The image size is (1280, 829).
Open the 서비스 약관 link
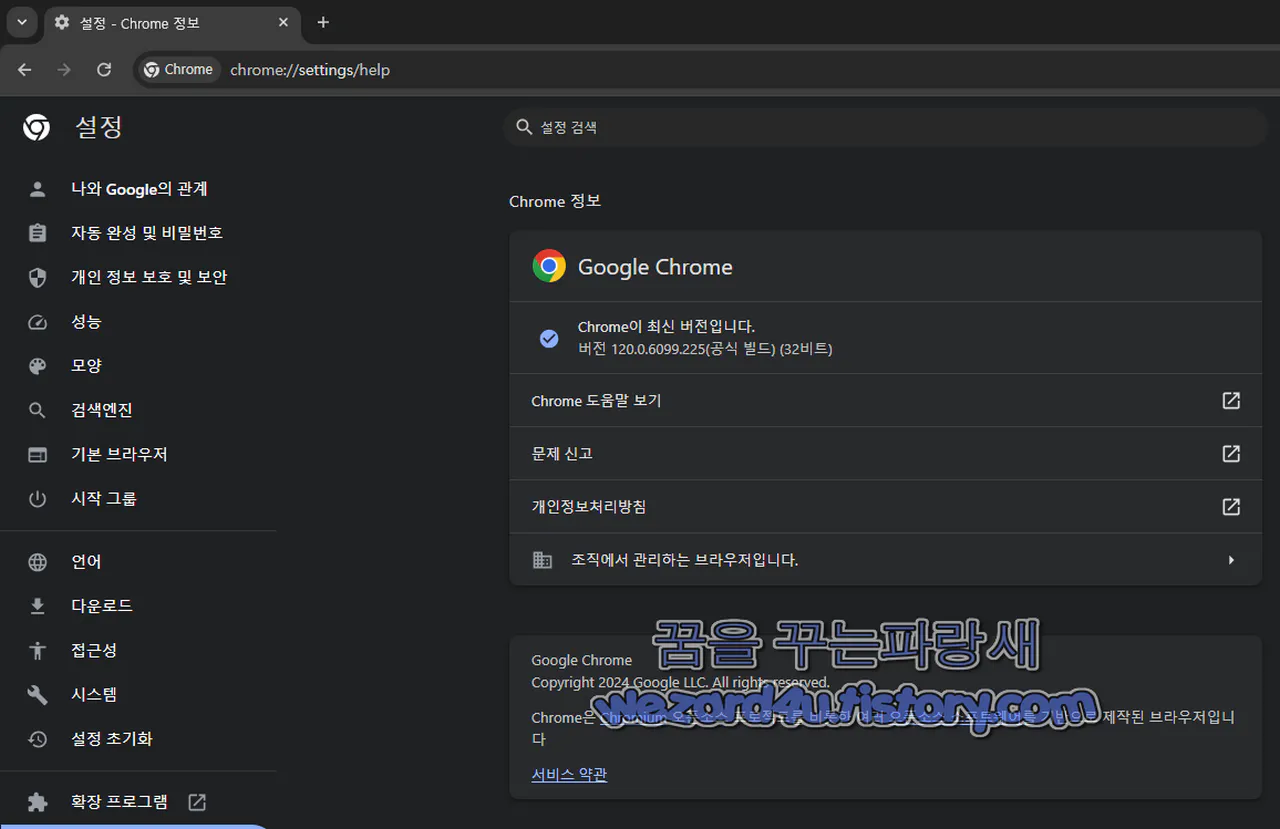(568, 773)
